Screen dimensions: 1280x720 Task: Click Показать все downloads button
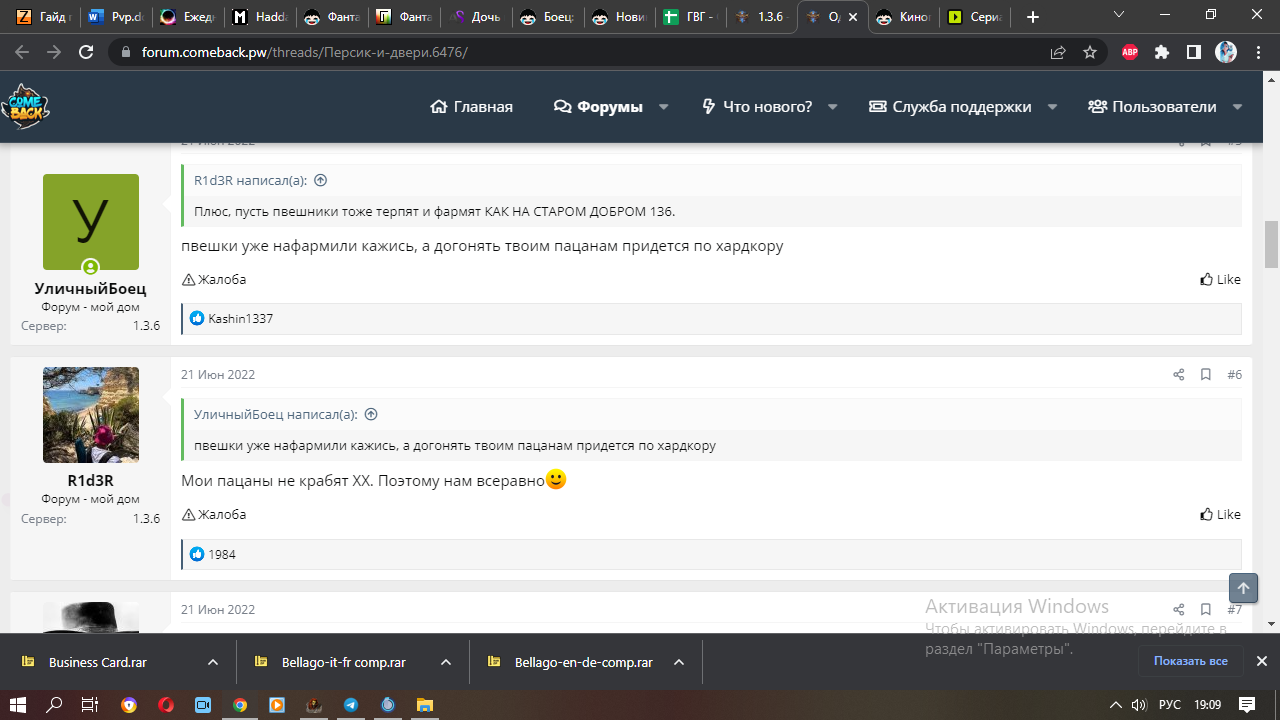click(x=1190, y=661)
